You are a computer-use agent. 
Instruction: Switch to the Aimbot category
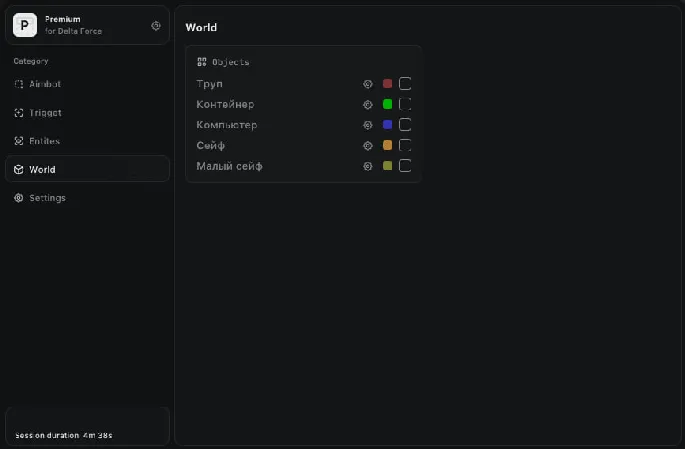click(x=45, y=84)
